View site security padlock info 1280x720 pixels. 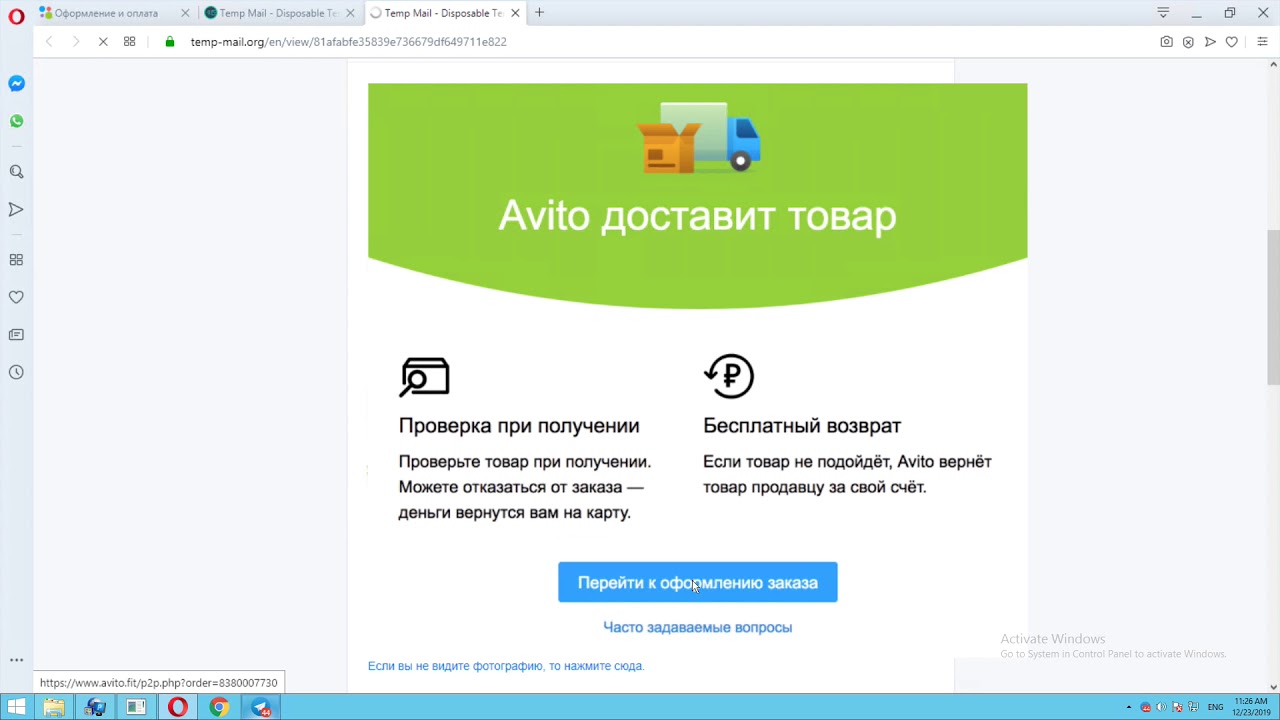point(170,42)
